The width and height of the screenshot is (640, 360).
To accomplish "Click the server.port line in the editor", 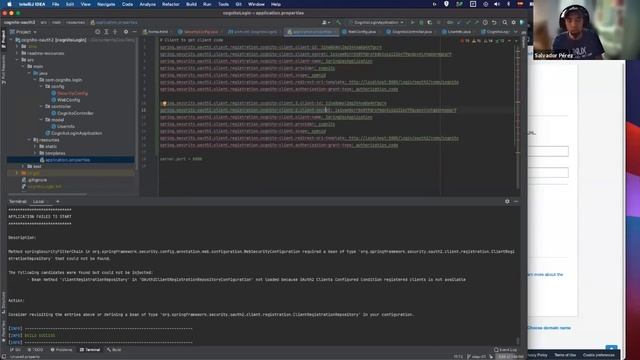I will pos(181,159).
